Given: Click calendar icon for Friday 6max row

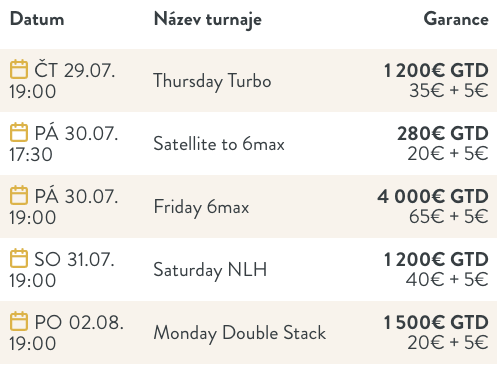Looking at the screenshot, I should pyautogui.click(x=19, y=195).
